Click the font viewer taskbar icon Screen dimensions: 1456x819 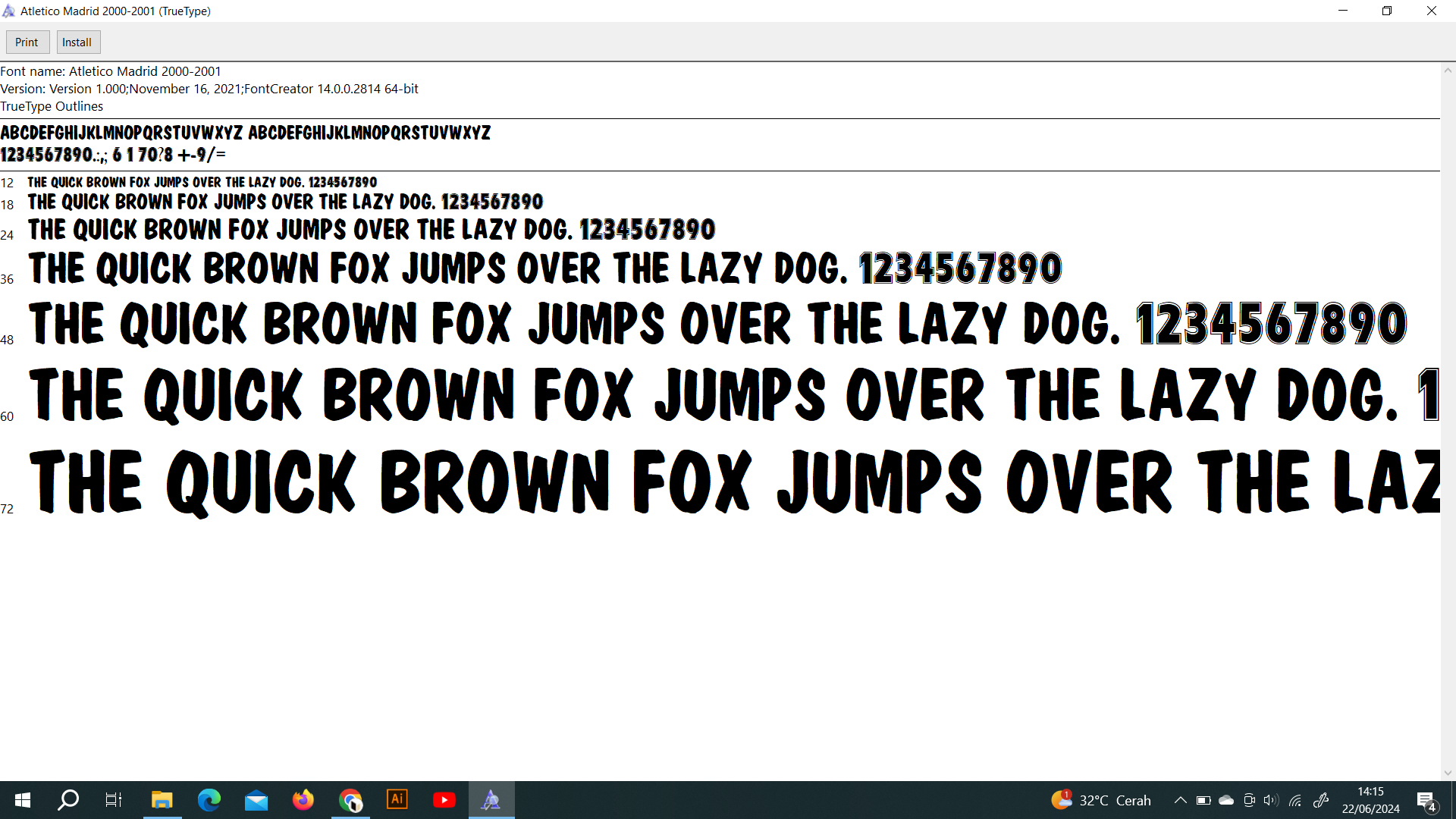tap(491, 800)
